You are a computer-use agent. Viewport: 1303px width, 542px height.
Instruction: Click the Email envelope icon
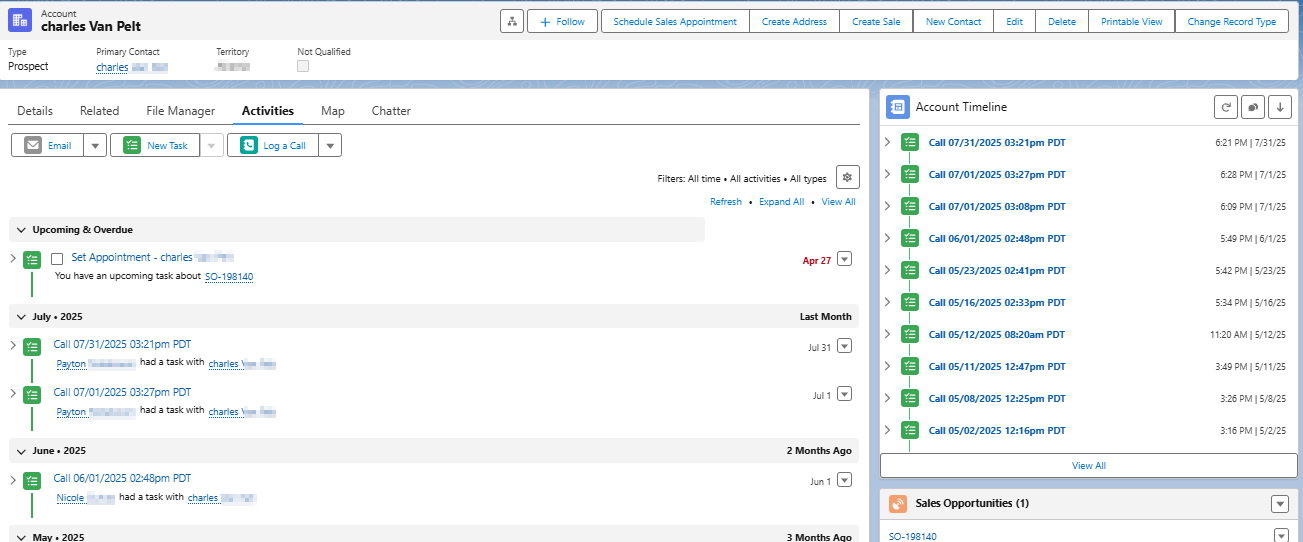pos(33,145)
